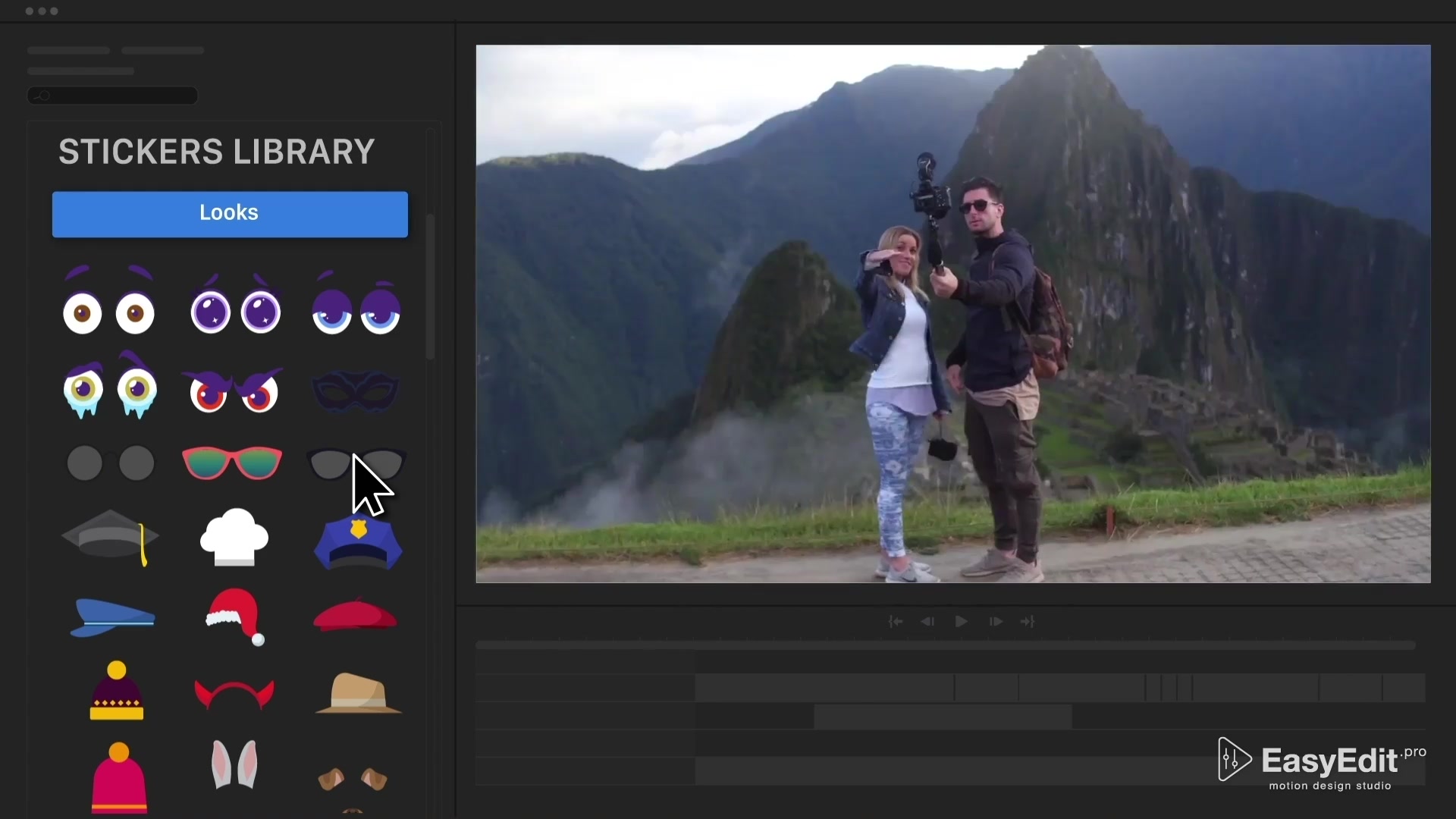Step forward one frame
1456x819 pixels.
[996, 622]
